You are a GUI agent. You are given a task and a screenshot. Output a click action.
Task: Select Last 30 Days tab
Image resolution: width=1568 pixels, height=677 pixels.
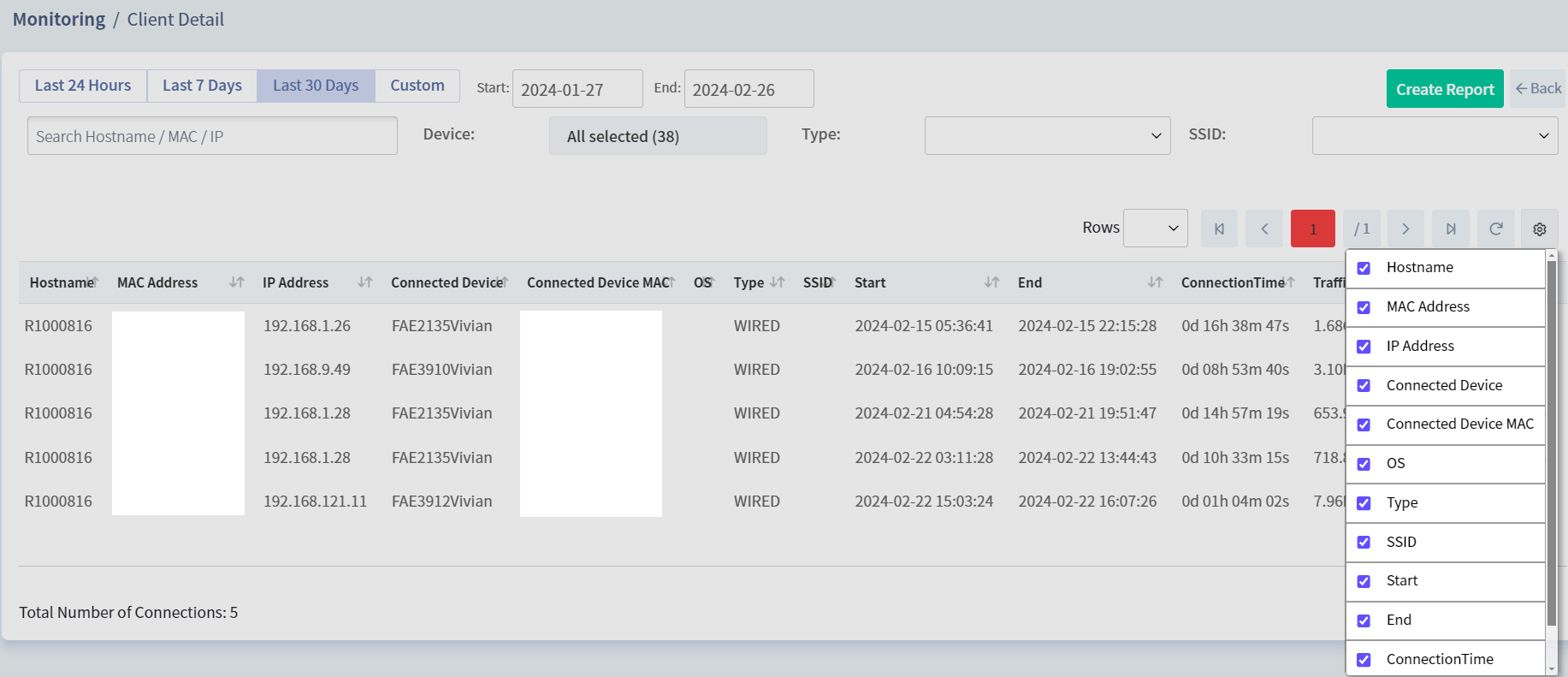pyautogui.click(x=316, y=86)
